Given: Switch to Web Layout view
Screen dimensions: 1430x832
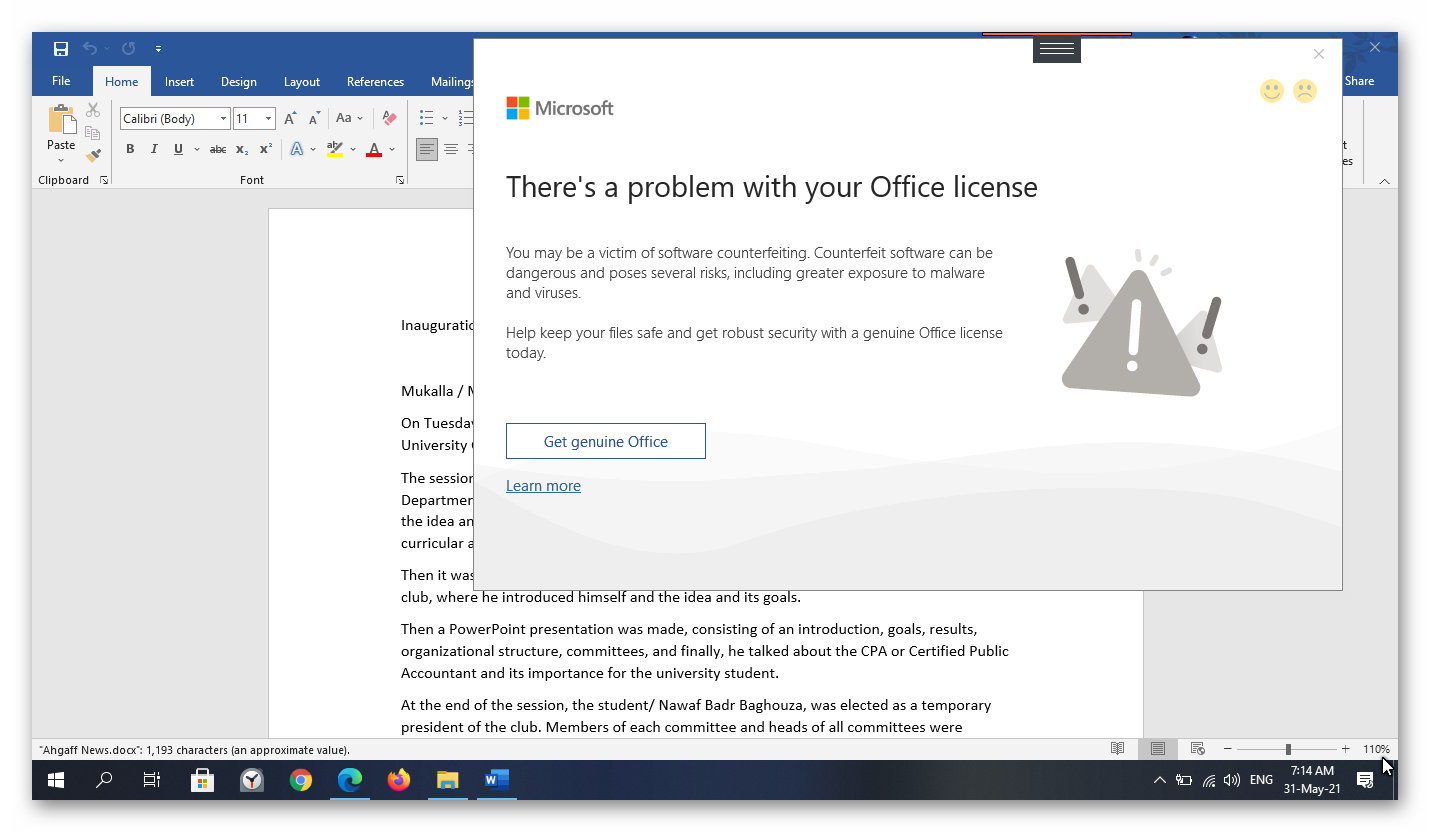Looking at the screenshot, I should coord(1197,749).
